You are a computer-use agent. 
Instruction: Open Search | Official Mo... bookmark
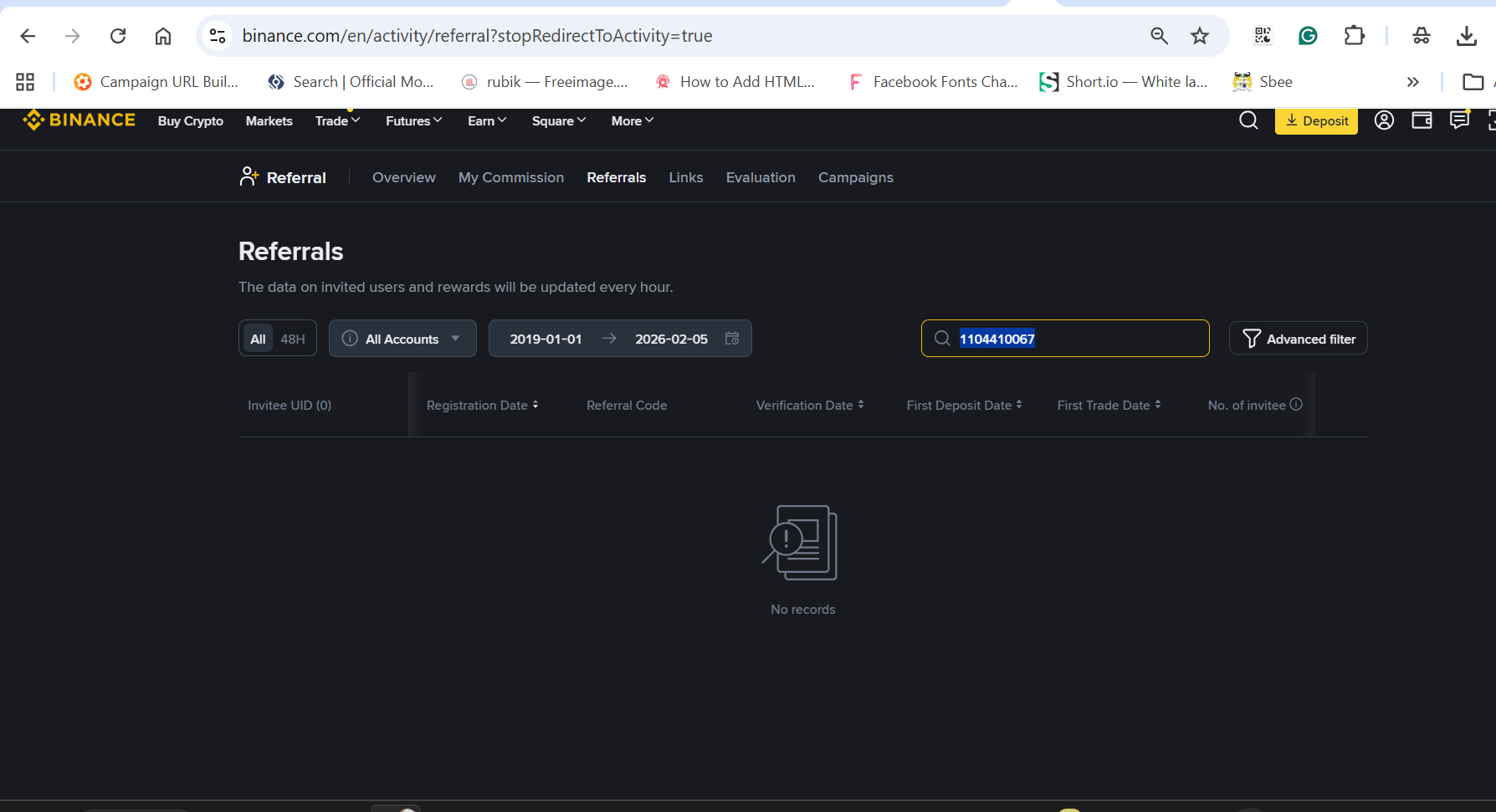coord(351,82)
